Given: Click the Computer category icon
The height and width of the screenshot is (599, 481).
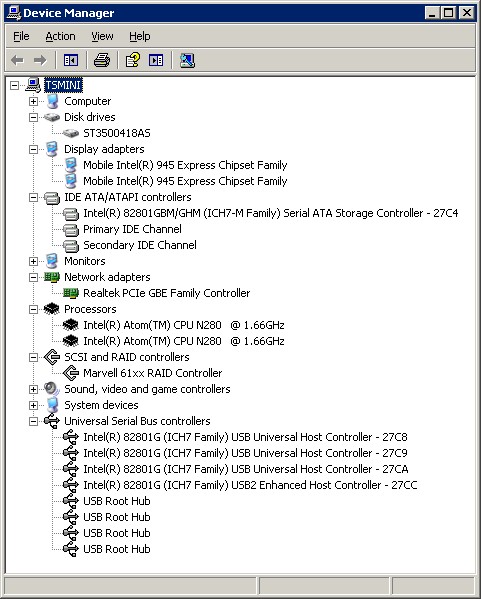Looking at the screenshot, I should pyautogui.click(x=52, y=101).
